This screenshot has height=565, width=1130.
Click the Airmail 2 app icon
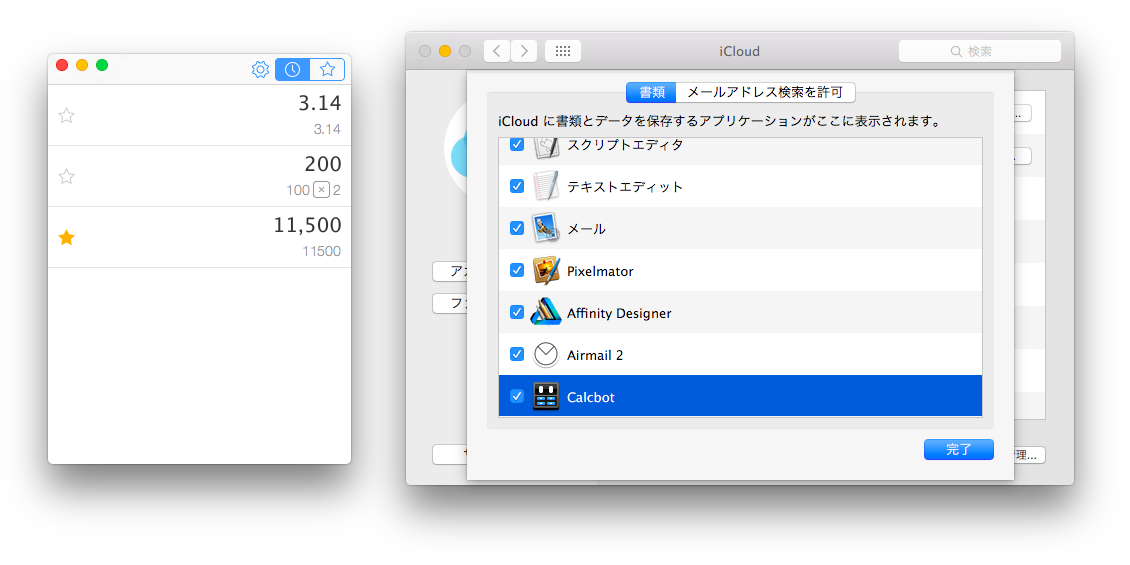point(546,354)
